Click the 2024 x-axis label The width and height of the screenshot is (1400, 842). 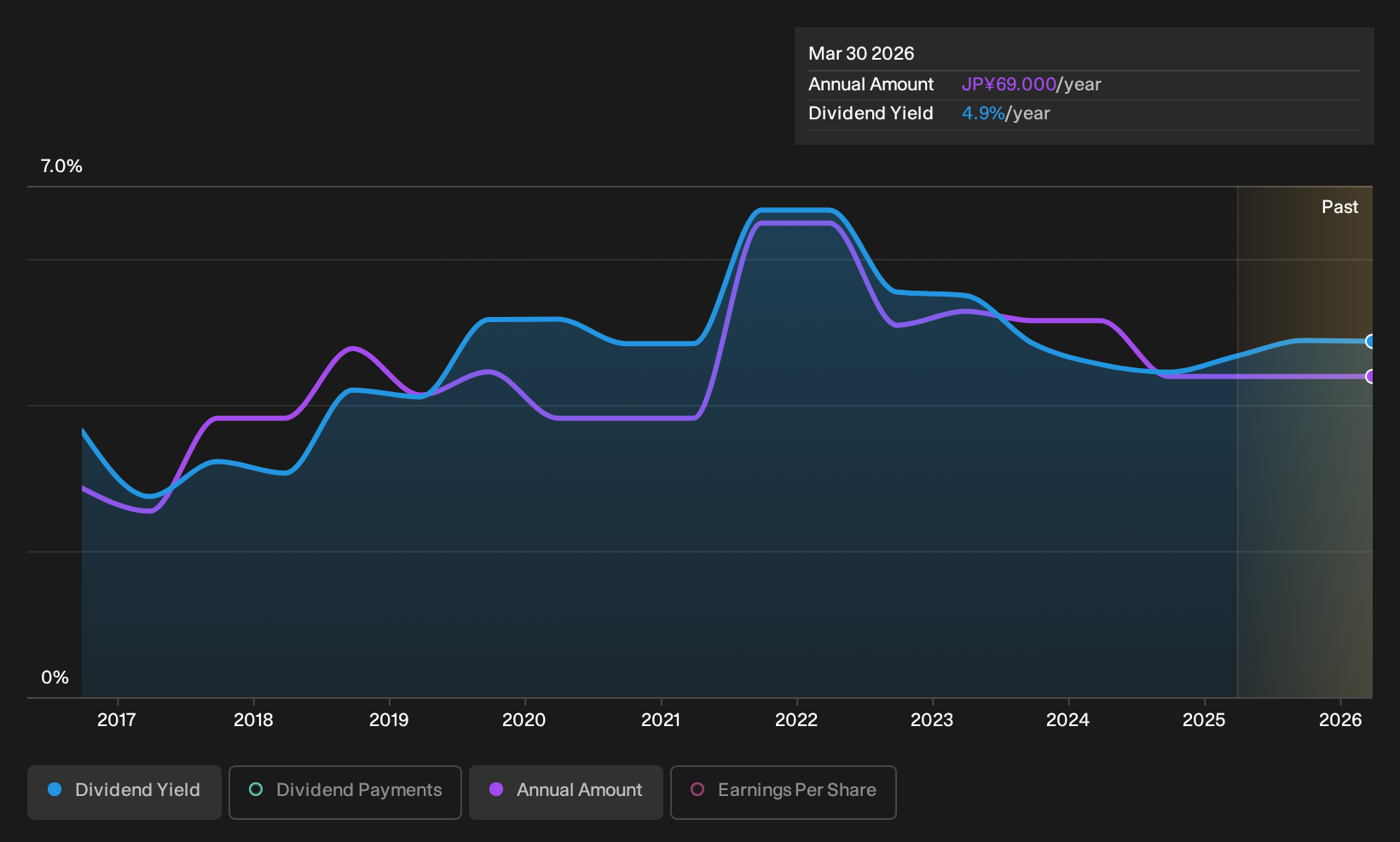[1067, 720]
